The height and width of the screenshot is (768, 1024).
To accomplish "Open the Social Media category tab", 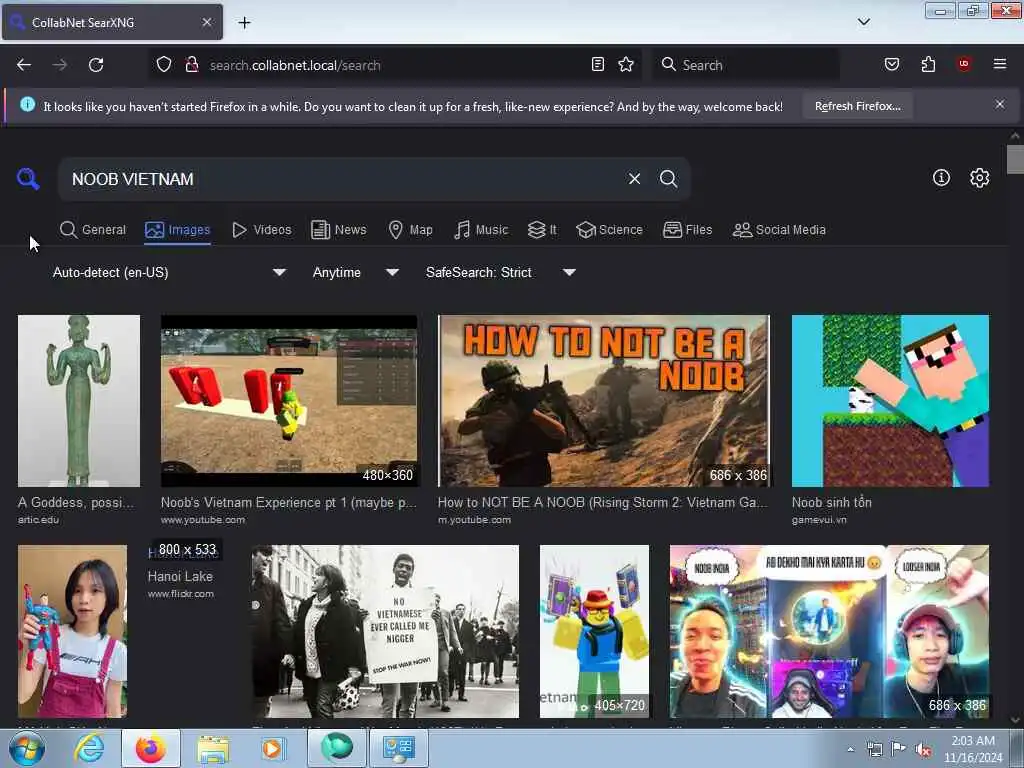I will [x=779, y=230].
